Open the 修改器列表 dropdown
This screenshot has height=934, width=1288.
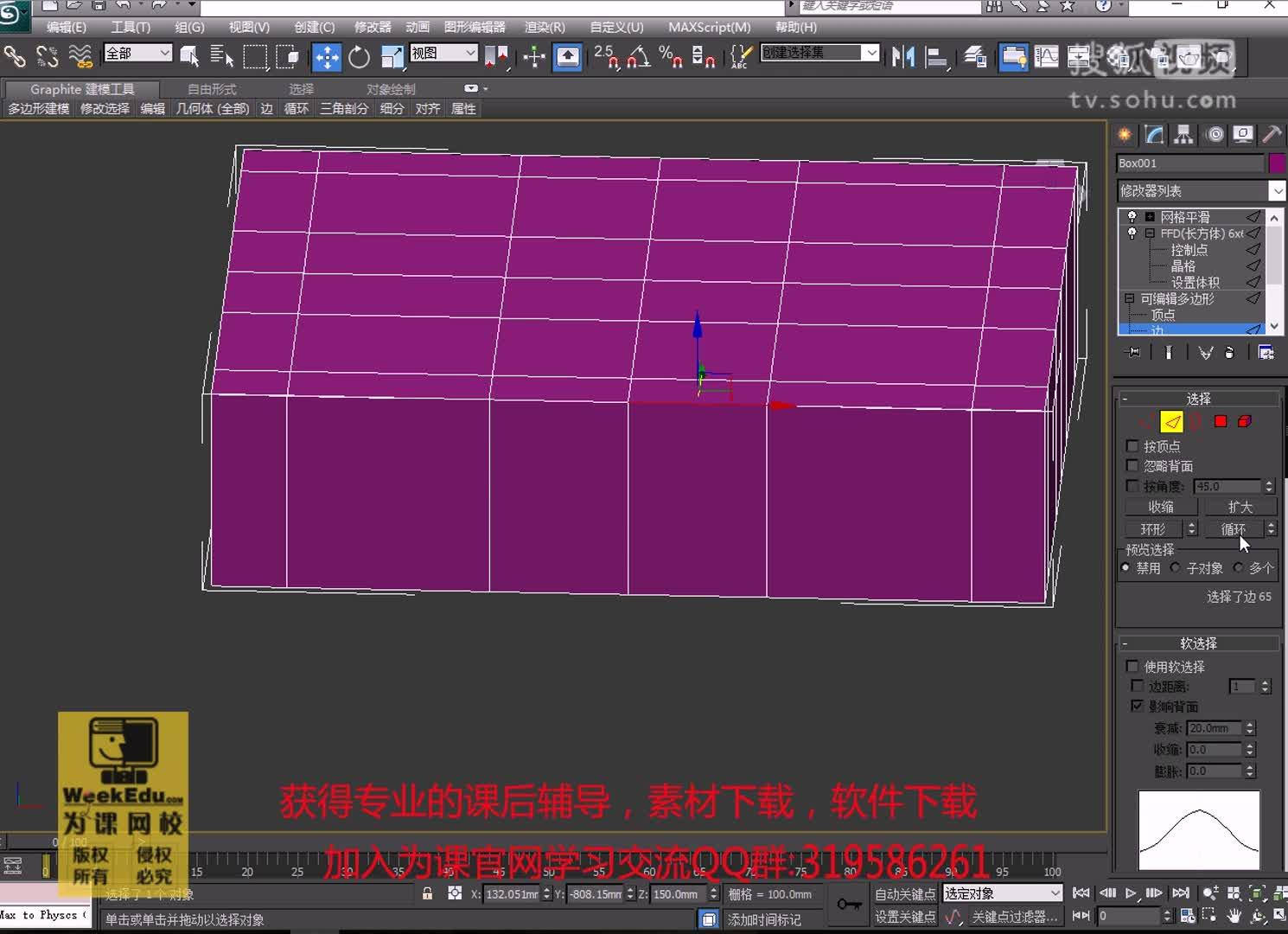(1278, 190)
